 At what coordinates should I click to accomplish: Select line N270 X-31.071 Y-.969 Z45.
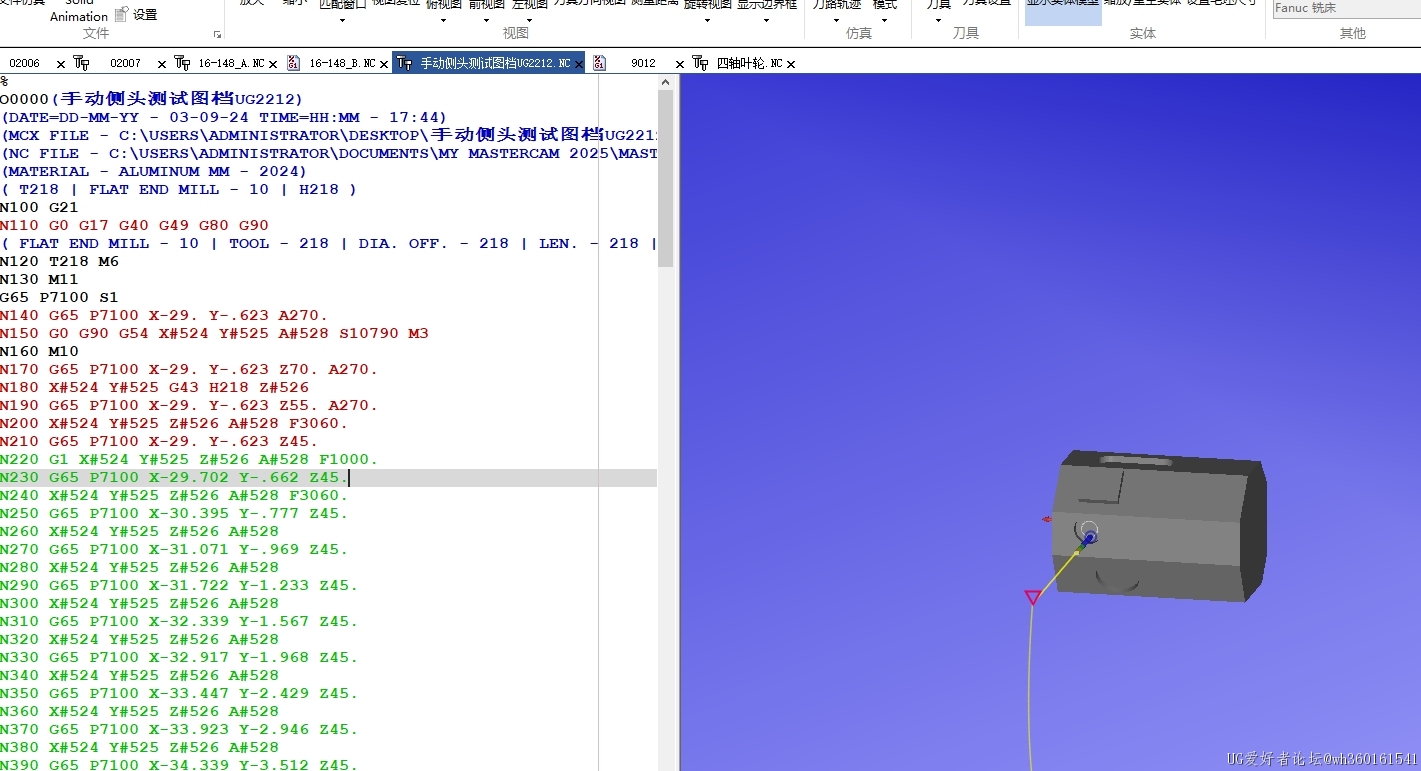click(174, 550)
